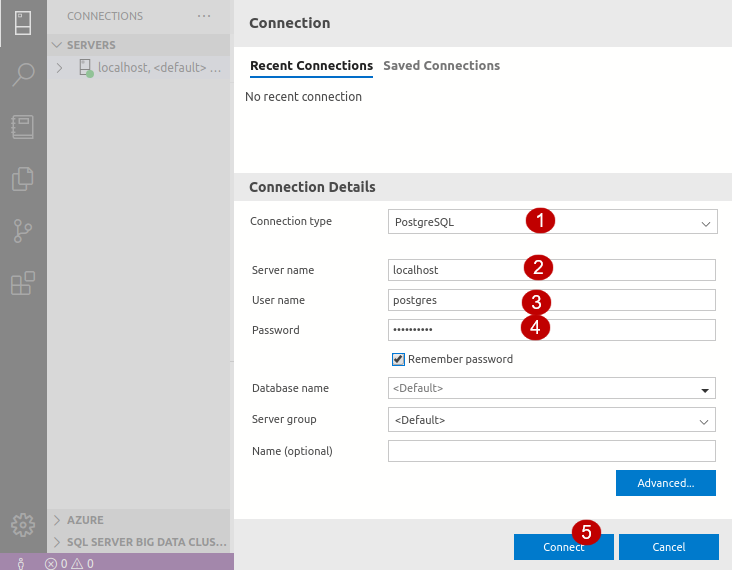732x570 pixels.
Task: Open the Server group dropdown
Action: pyautogui.click(x=552, y=420)
